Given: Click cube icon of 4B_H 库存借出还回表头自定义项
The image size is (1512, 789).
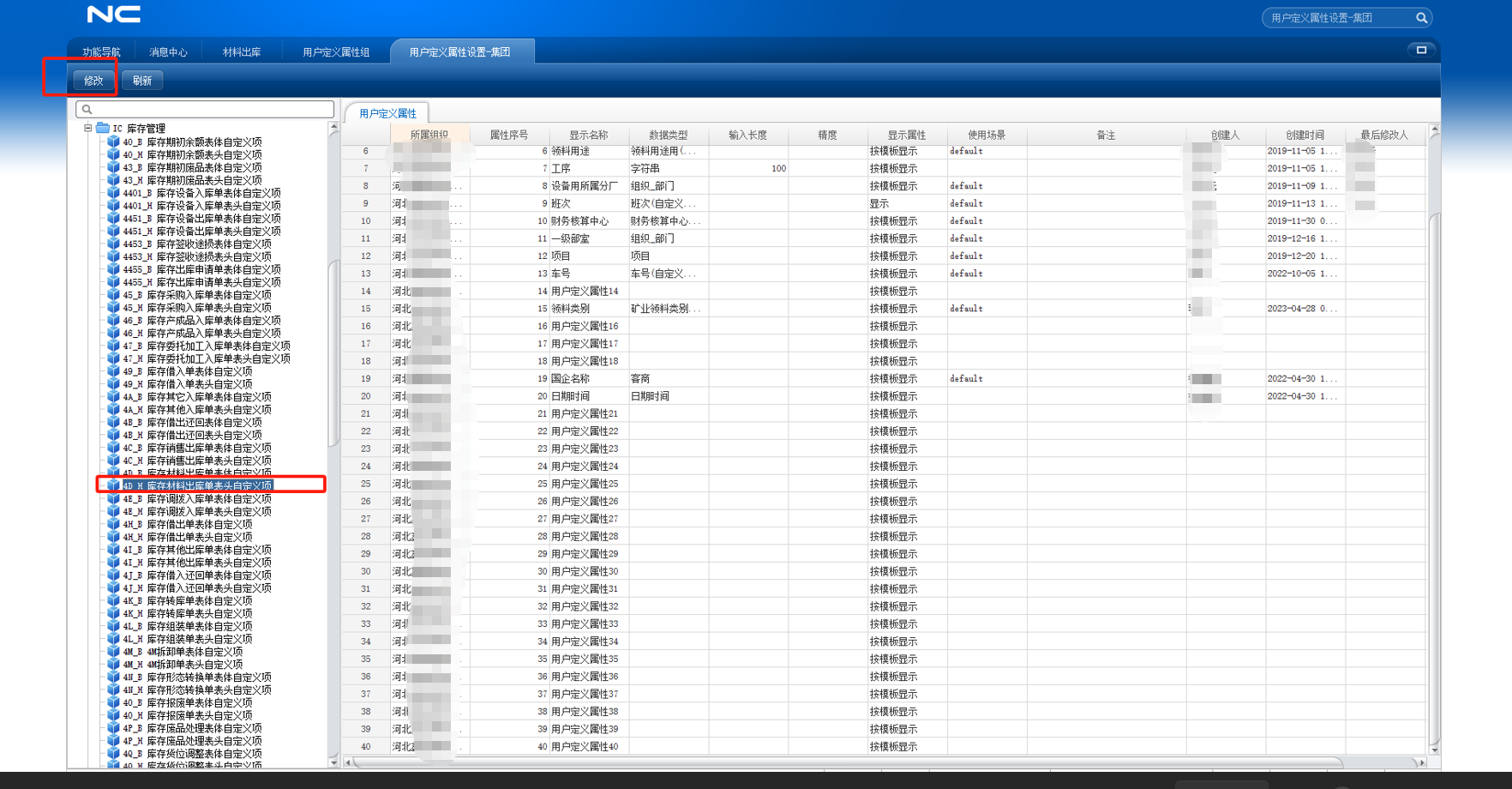Looking at the screenshot, I should (113, 435).
